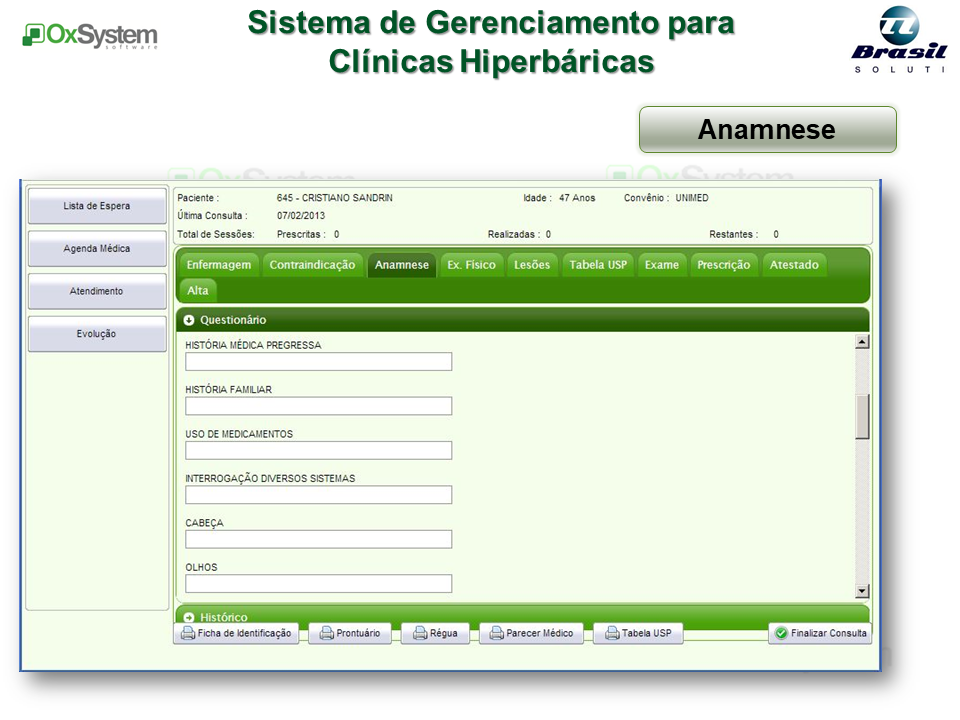Switch to the Enfermagem tab
Image resolution: width=960 pixels, height=720 pixels.
pos(219,265)
